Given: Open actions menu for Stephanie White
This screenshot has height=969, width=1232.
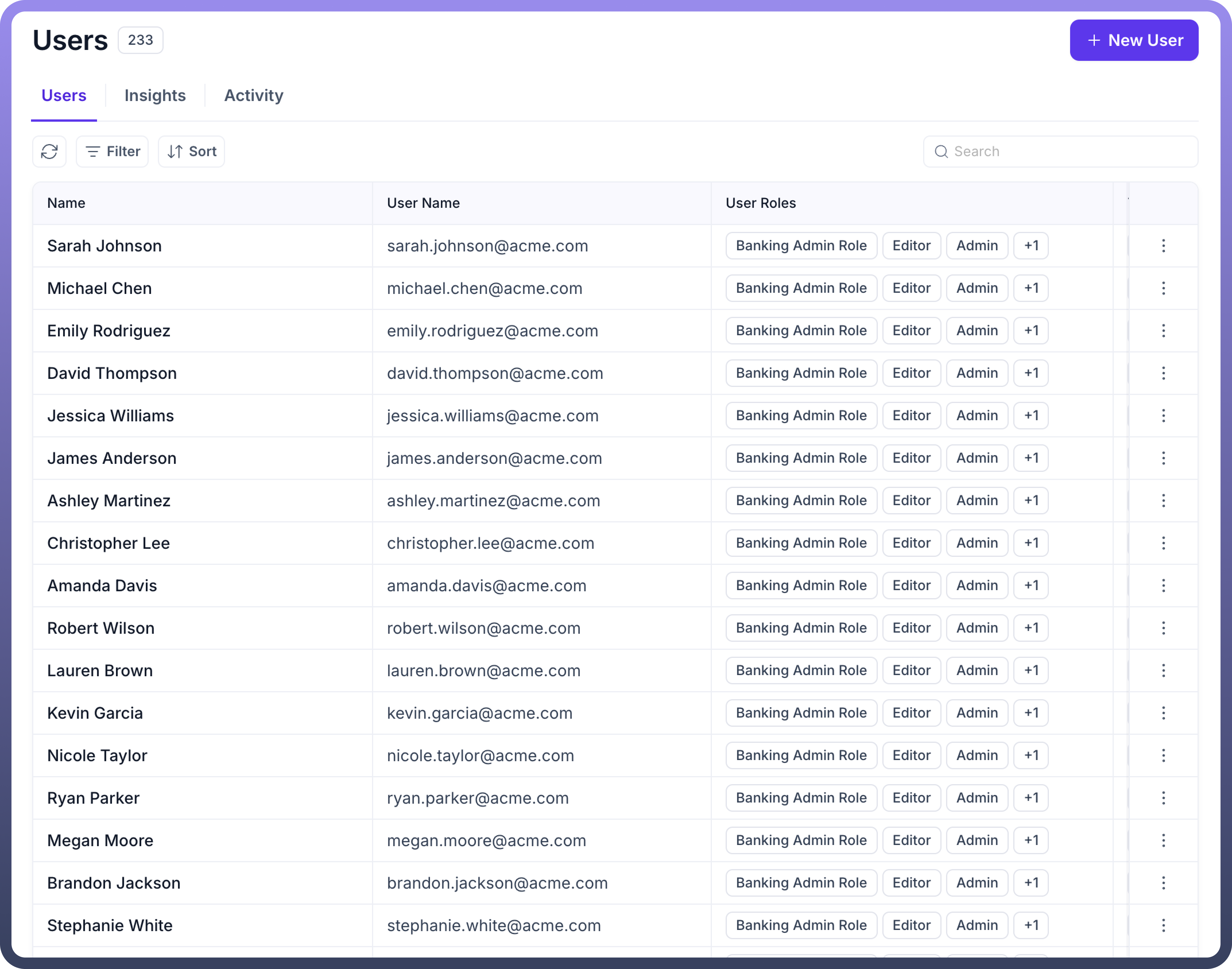Looking at the screenshot, I should tap(1163, 925).
